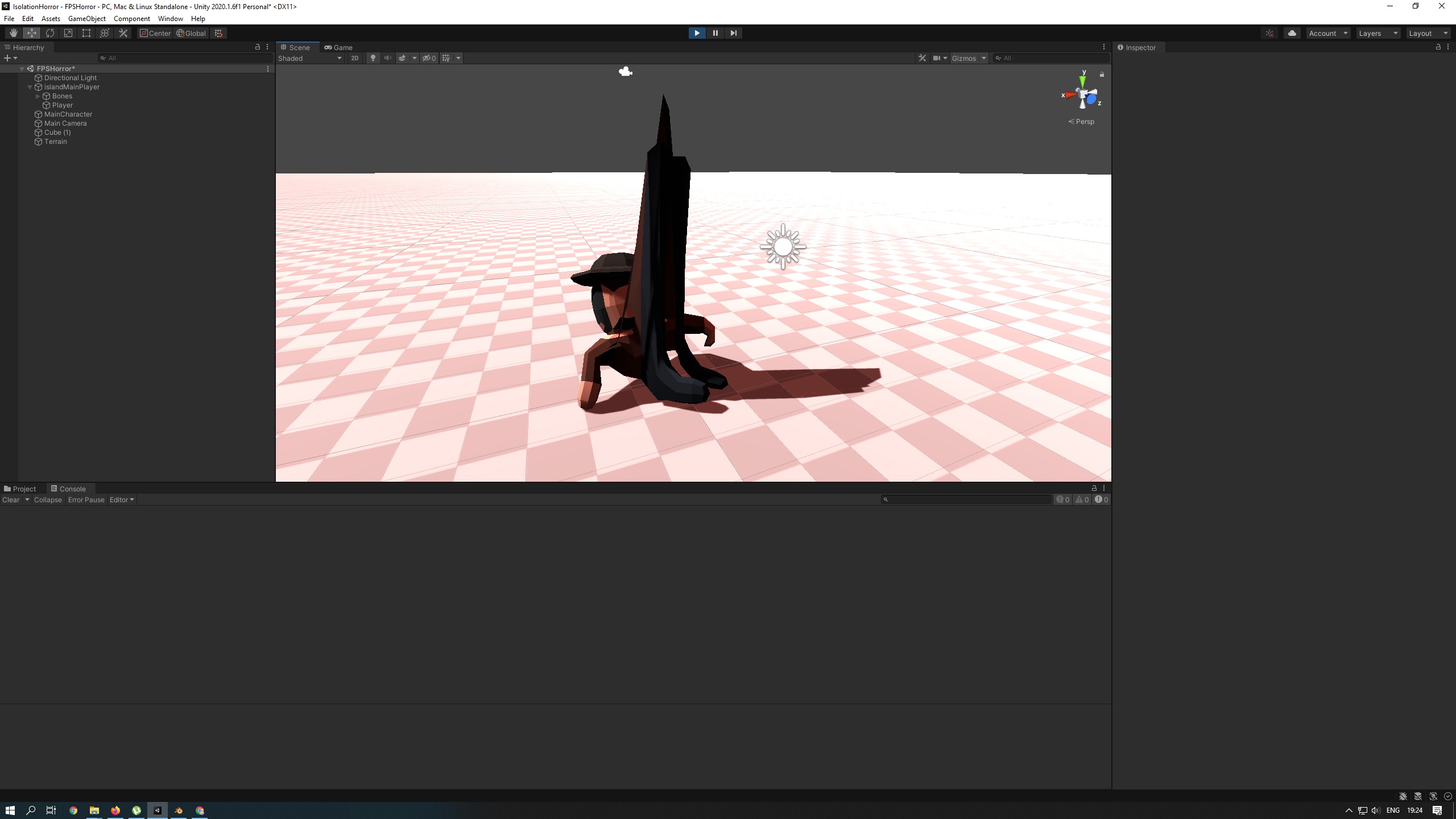Open Console Editor dropdown
1456x819 pixels.
coord(122,500)
